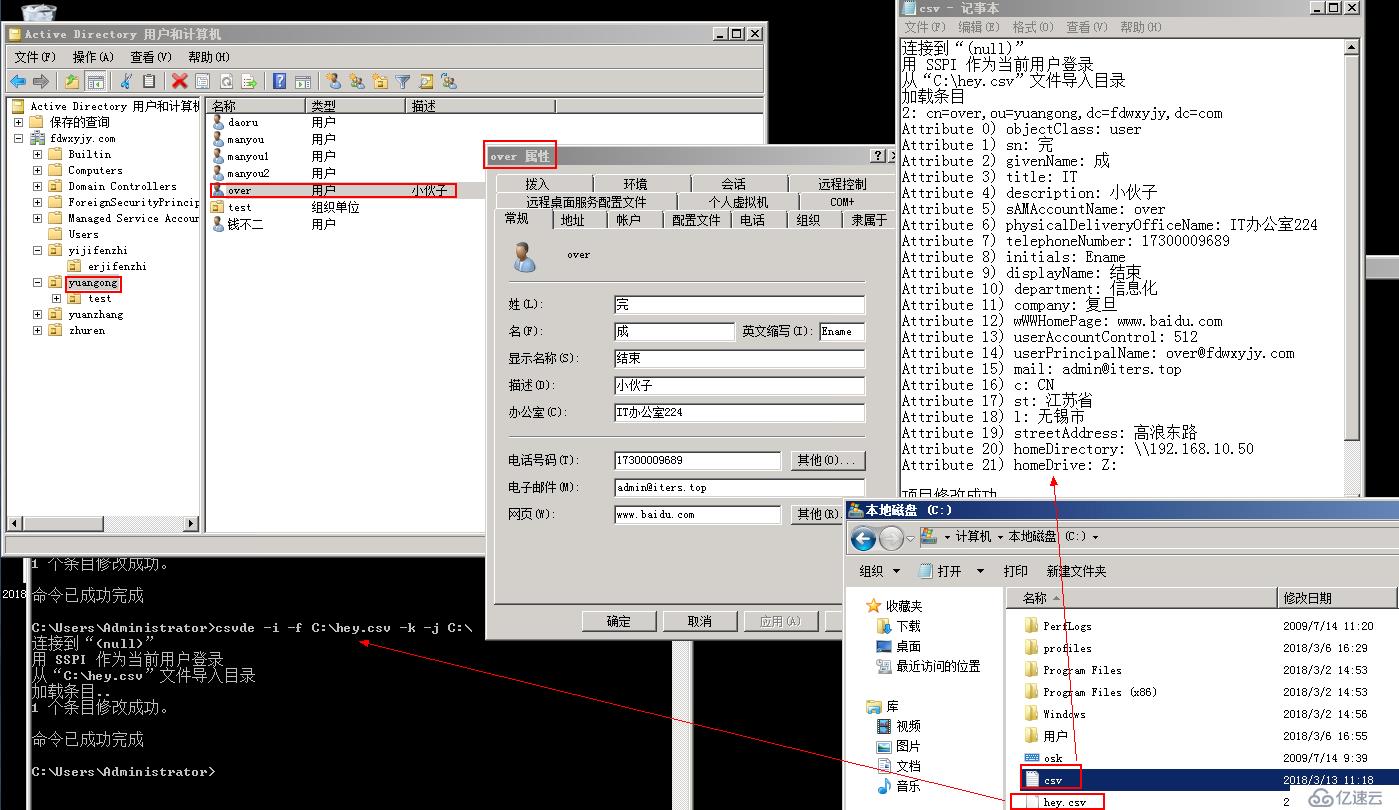Open the 操作(A) menu

tap(93, 57)
